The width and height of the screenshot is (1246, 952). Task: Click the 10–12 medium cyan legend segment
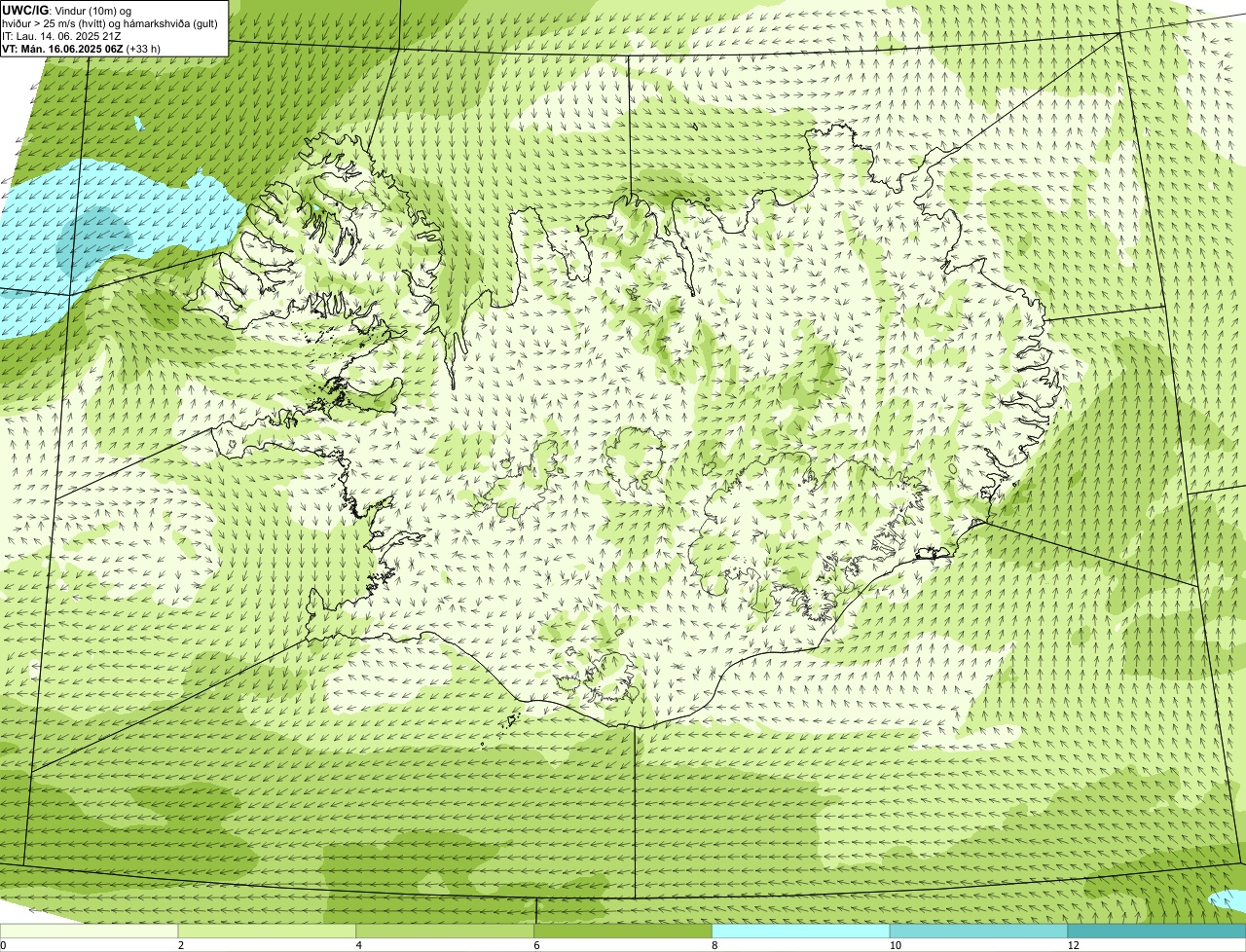[x=979, y=932]
